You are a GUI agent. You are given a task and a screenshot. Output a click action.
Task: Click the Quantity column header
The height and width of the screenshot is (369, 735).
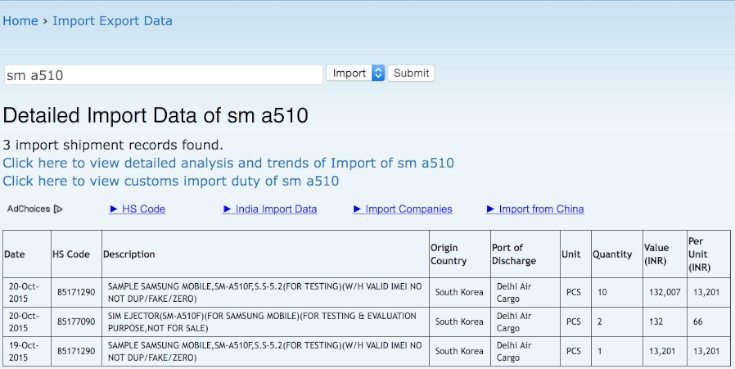[617, 254]
